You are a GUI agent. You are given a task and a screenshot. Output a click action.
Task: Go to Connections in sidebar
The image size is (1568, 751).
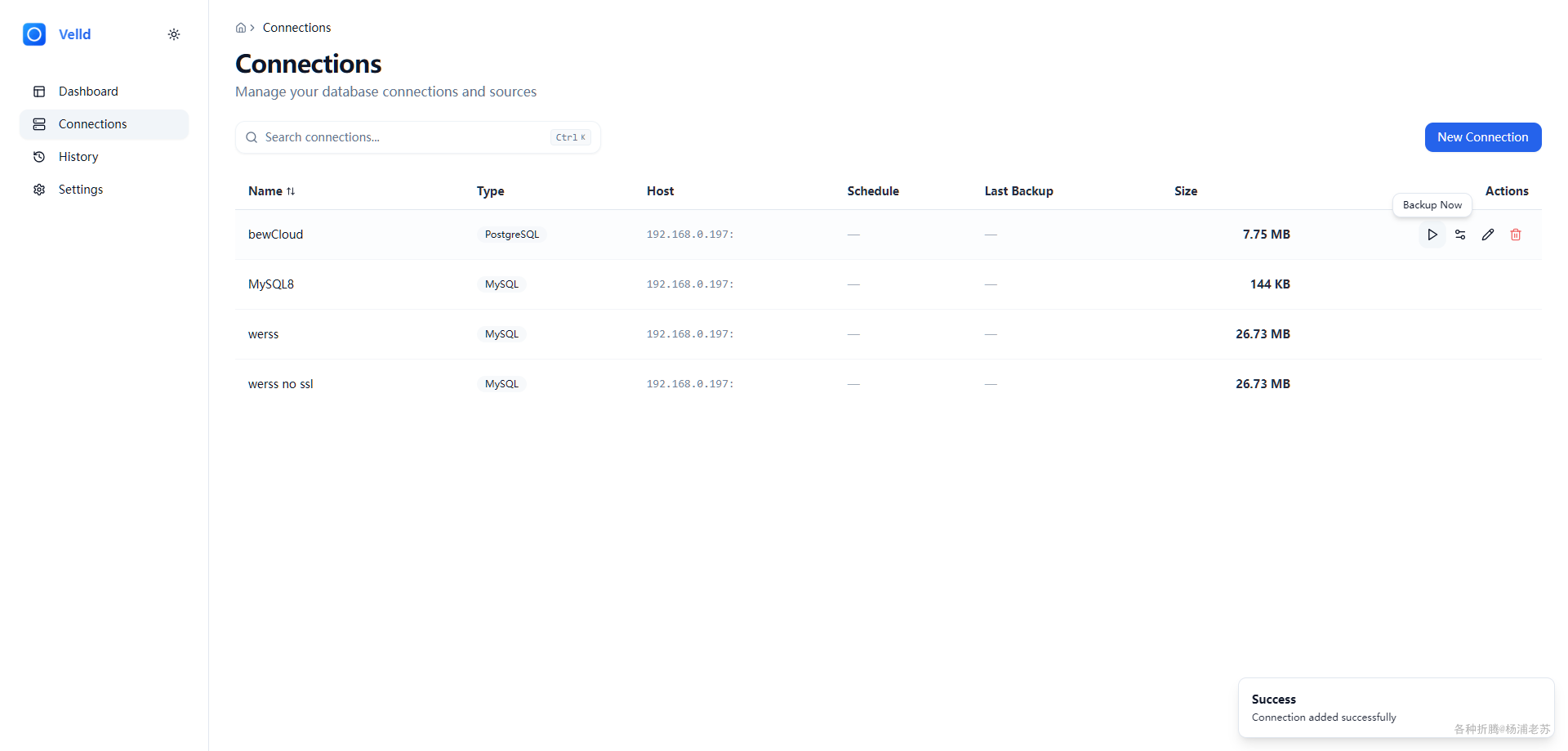[104, 124]
